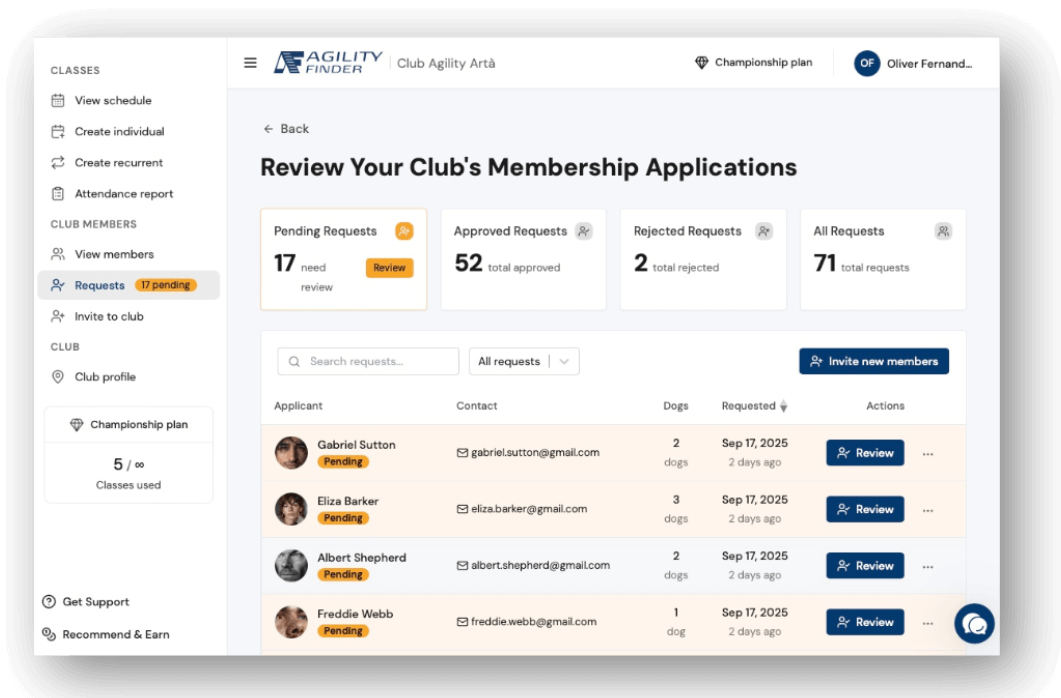The width and height of the screenshot is (1061, 698).
Task: Open Invite to club
Action: pyautogui.click(x=129, y=317)
